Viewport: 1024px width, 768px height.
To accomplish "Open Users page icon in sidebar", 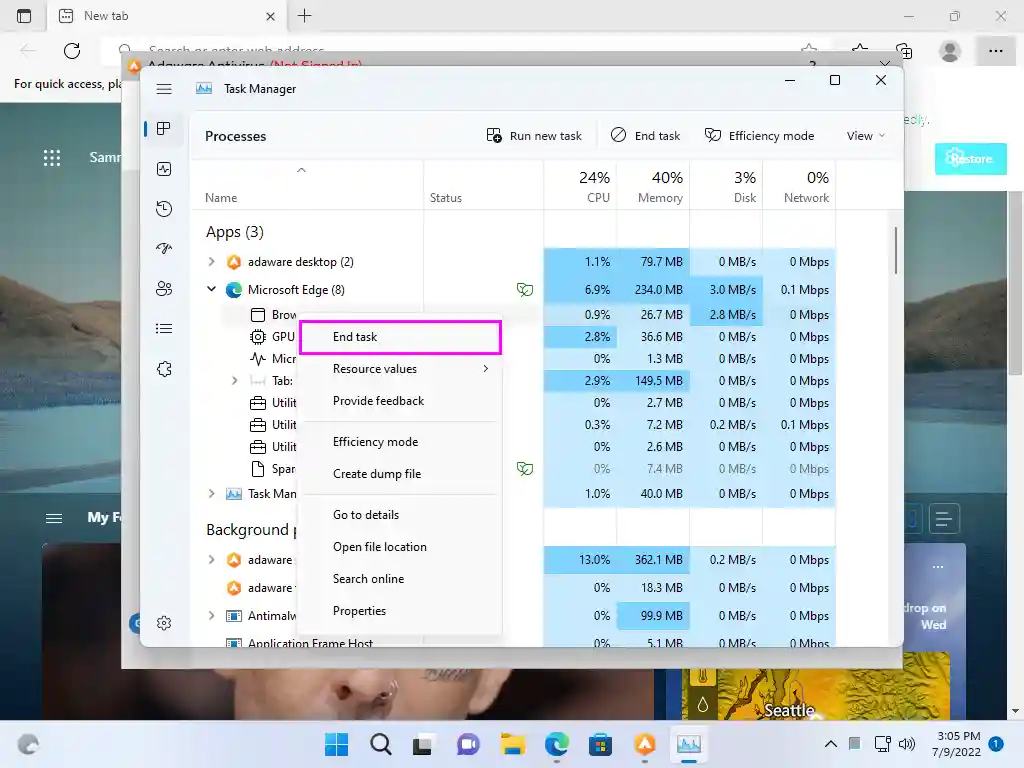I will [x=164, y=289].
